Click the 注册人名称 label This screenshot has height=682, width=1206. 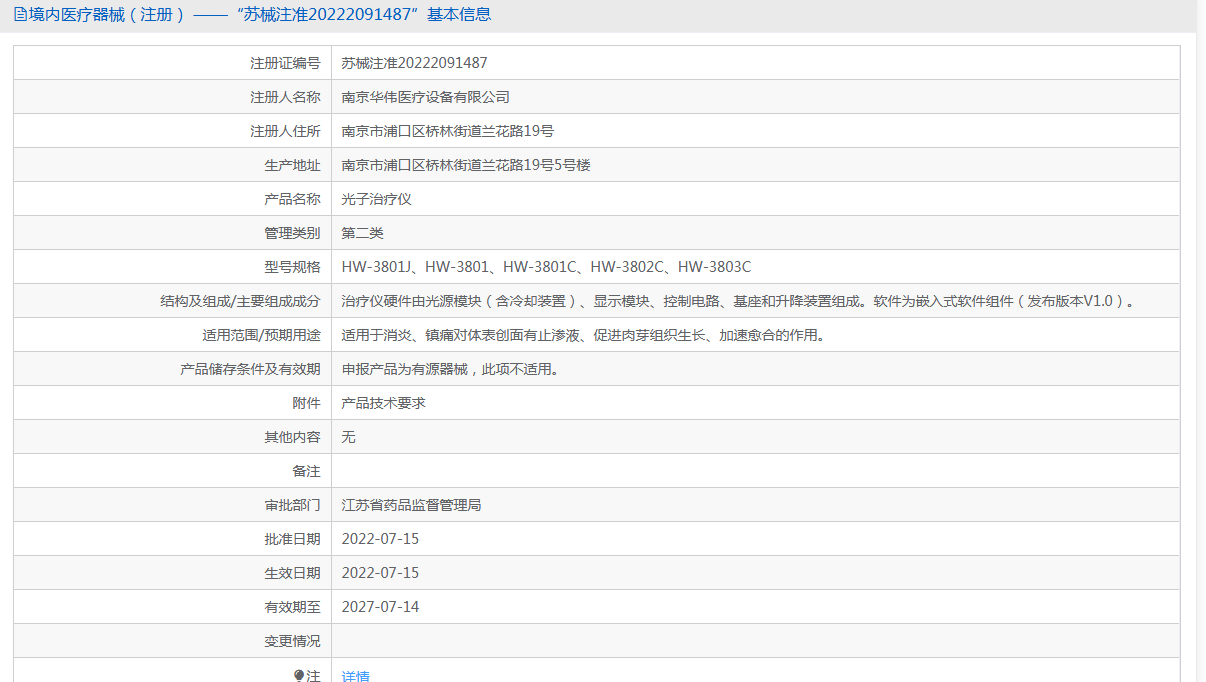tap(285, 97)
